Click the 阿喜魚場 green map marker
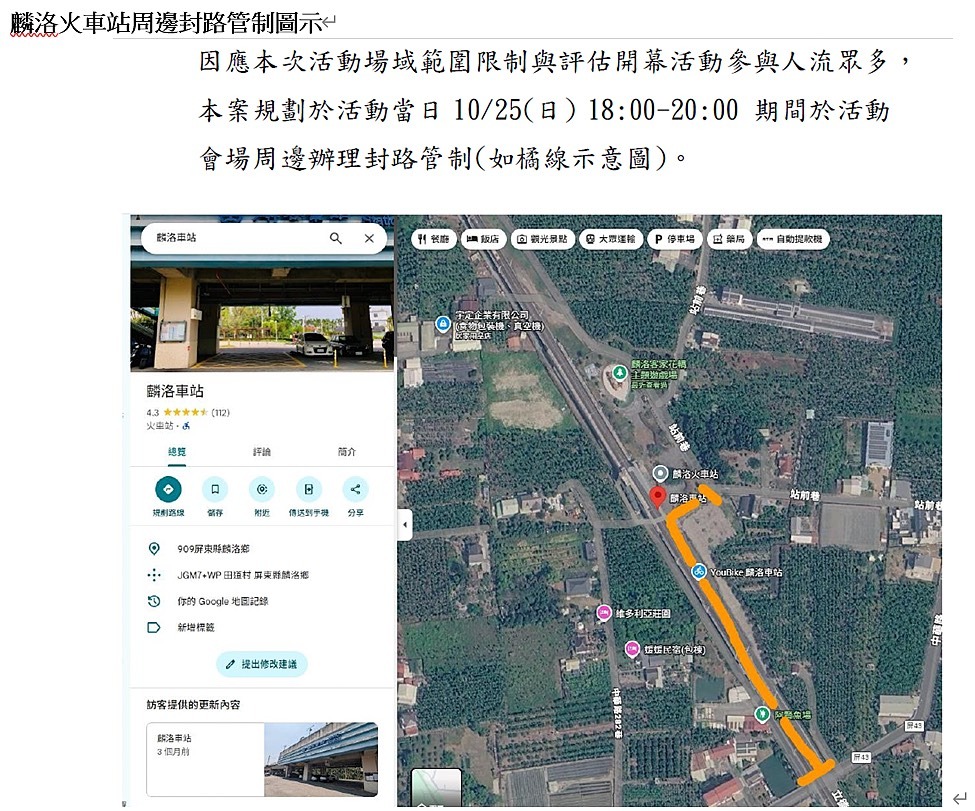Screen dimensions: 975x811 [762, 714]
